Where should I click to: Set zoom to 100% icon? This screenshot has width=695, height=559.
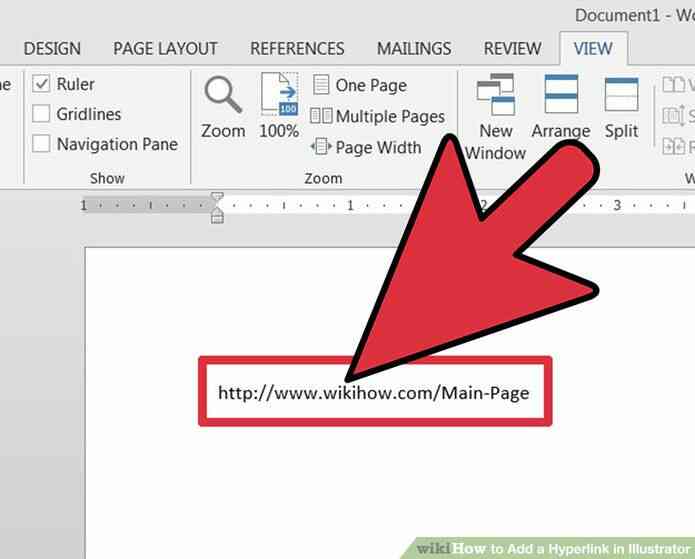pos(279,94)
